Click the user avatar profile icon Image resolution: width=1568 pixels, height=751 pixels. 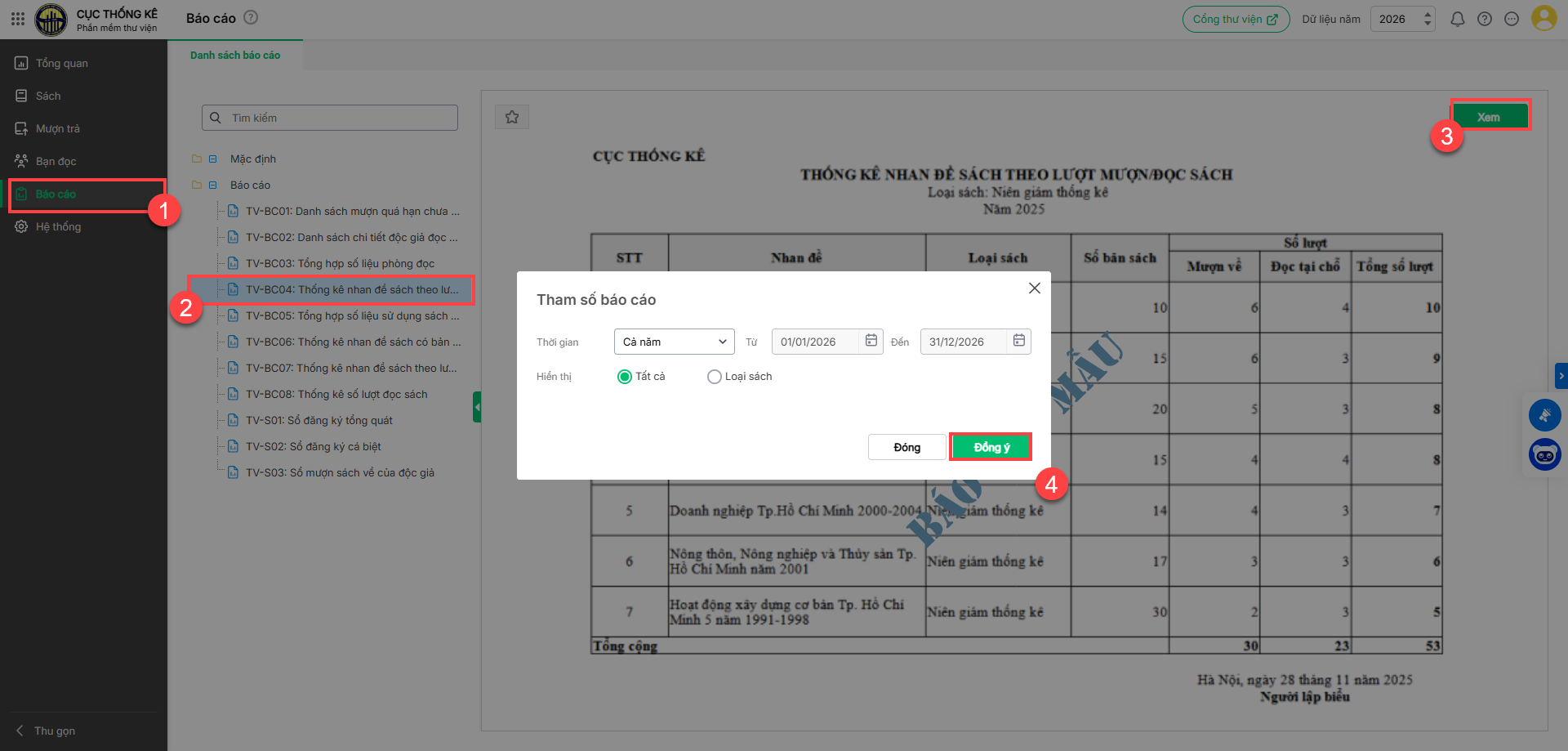pos(1543,18)
